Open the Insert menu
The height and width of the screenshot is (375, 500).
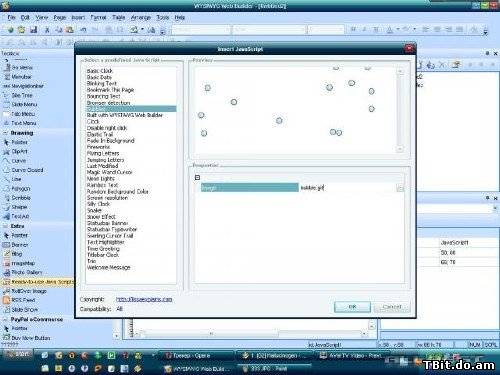(x=78, y=17)
